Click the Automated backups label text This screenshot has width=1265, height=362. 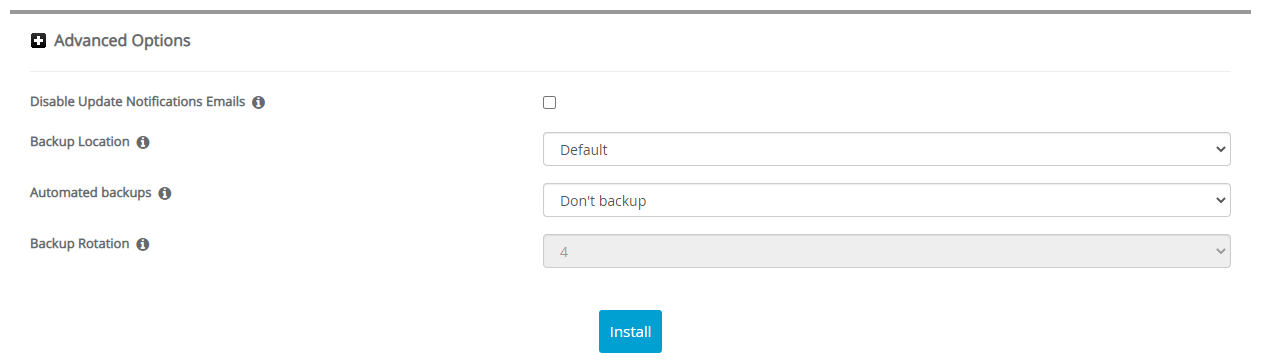pyautogui.click(x=91, y=192)
